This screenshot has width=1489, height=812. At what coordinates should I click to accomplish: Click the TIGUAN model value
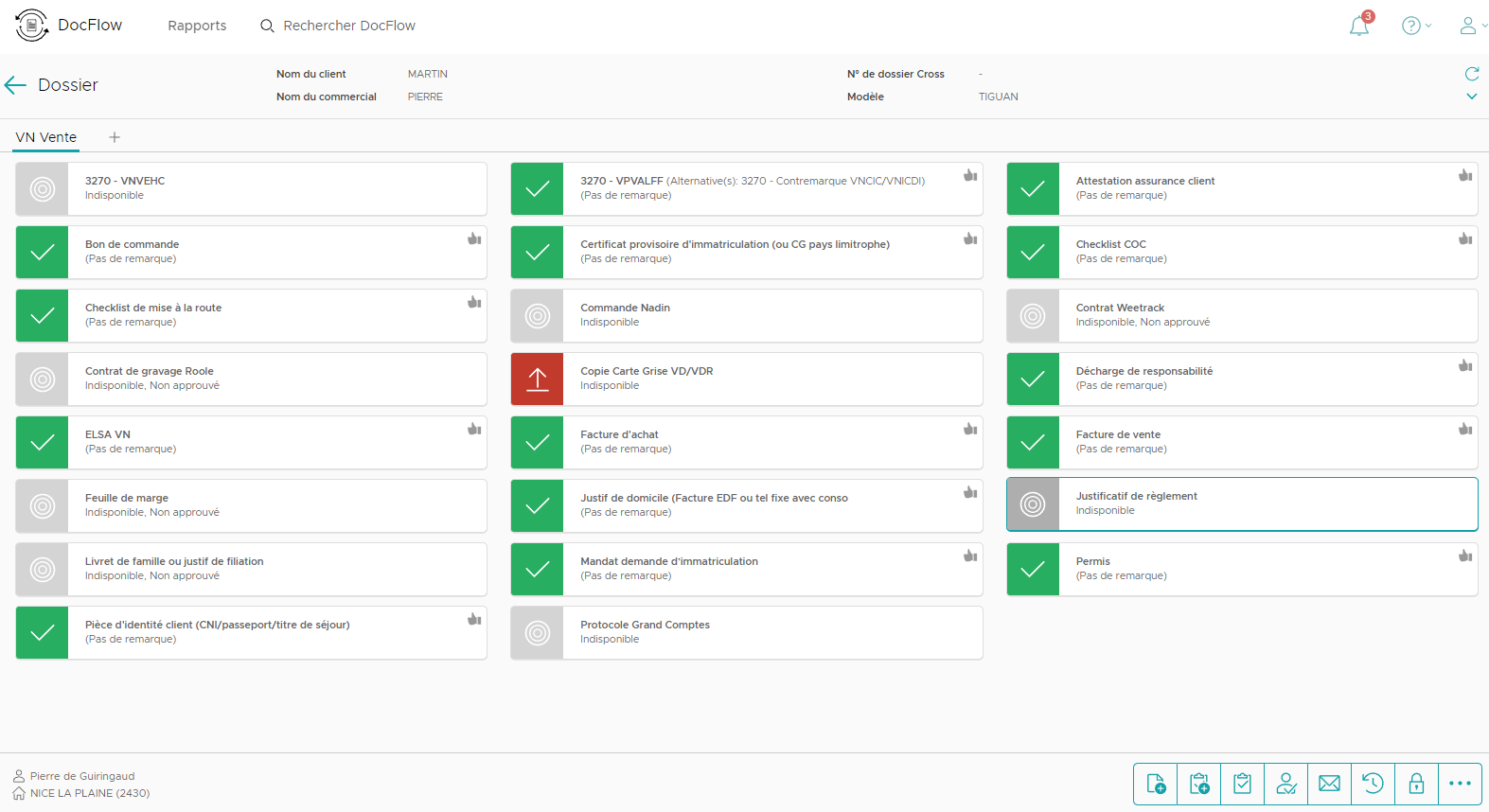[x=999, y=97]
